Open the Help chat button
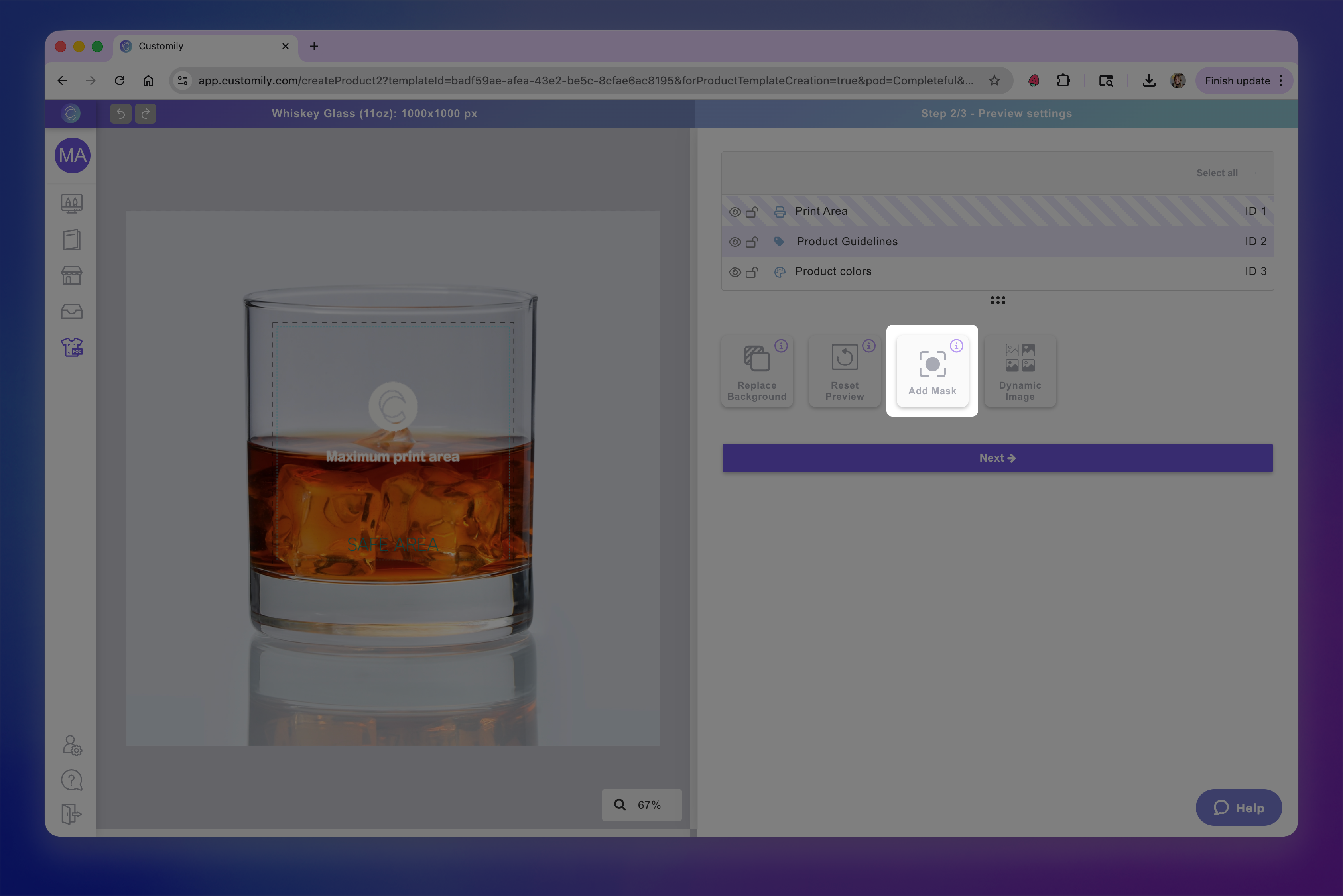The height and width of the screenshot is (896, 1343). click(1239, 808)
